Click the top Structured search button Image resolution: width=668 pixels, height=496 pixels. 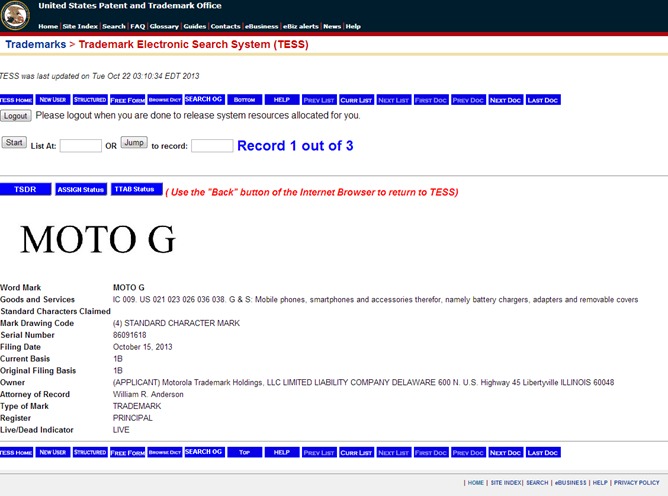point(90,100)
